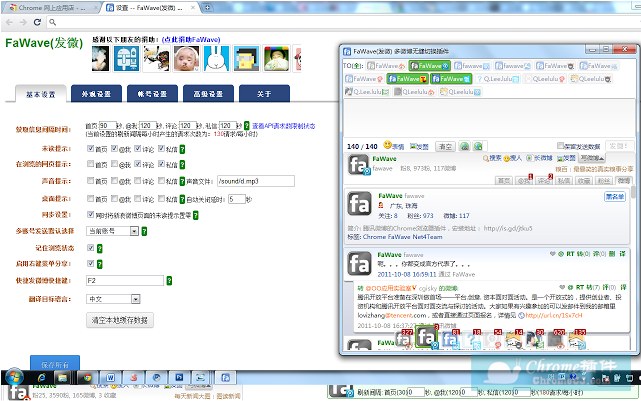Image resolution: width=641 pixels, height=401 pixels.
Task: Toggle right-click menu share checkbox
Action: 90,264
